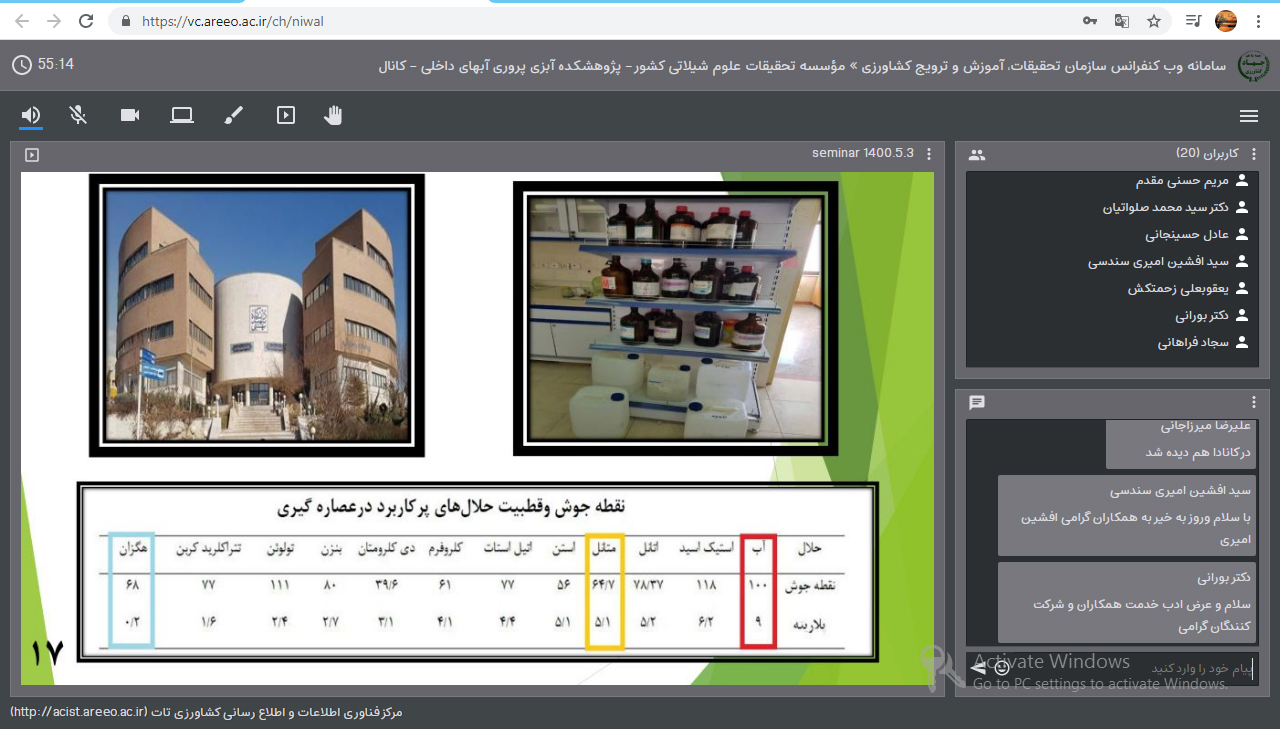This screenshot has width=1280, height=729.
Task: Open the emoji picker in chat
Action: 1002,667
